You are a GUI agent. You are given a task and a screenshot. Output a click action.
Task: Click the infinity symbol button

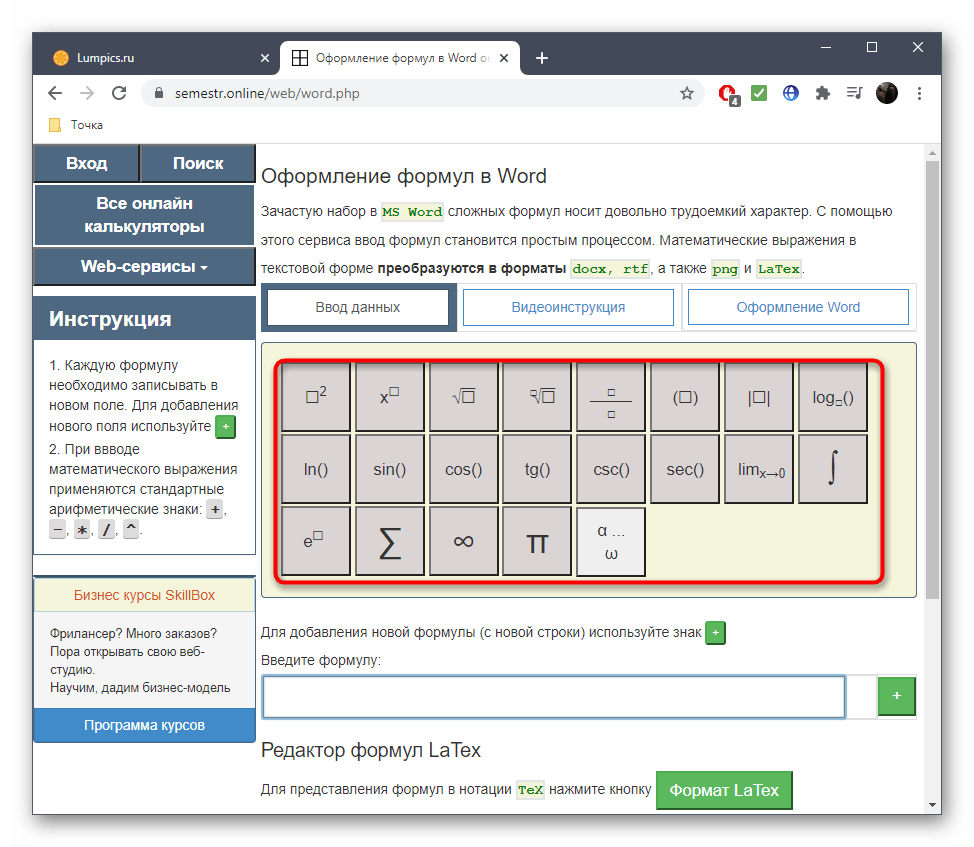463,542
